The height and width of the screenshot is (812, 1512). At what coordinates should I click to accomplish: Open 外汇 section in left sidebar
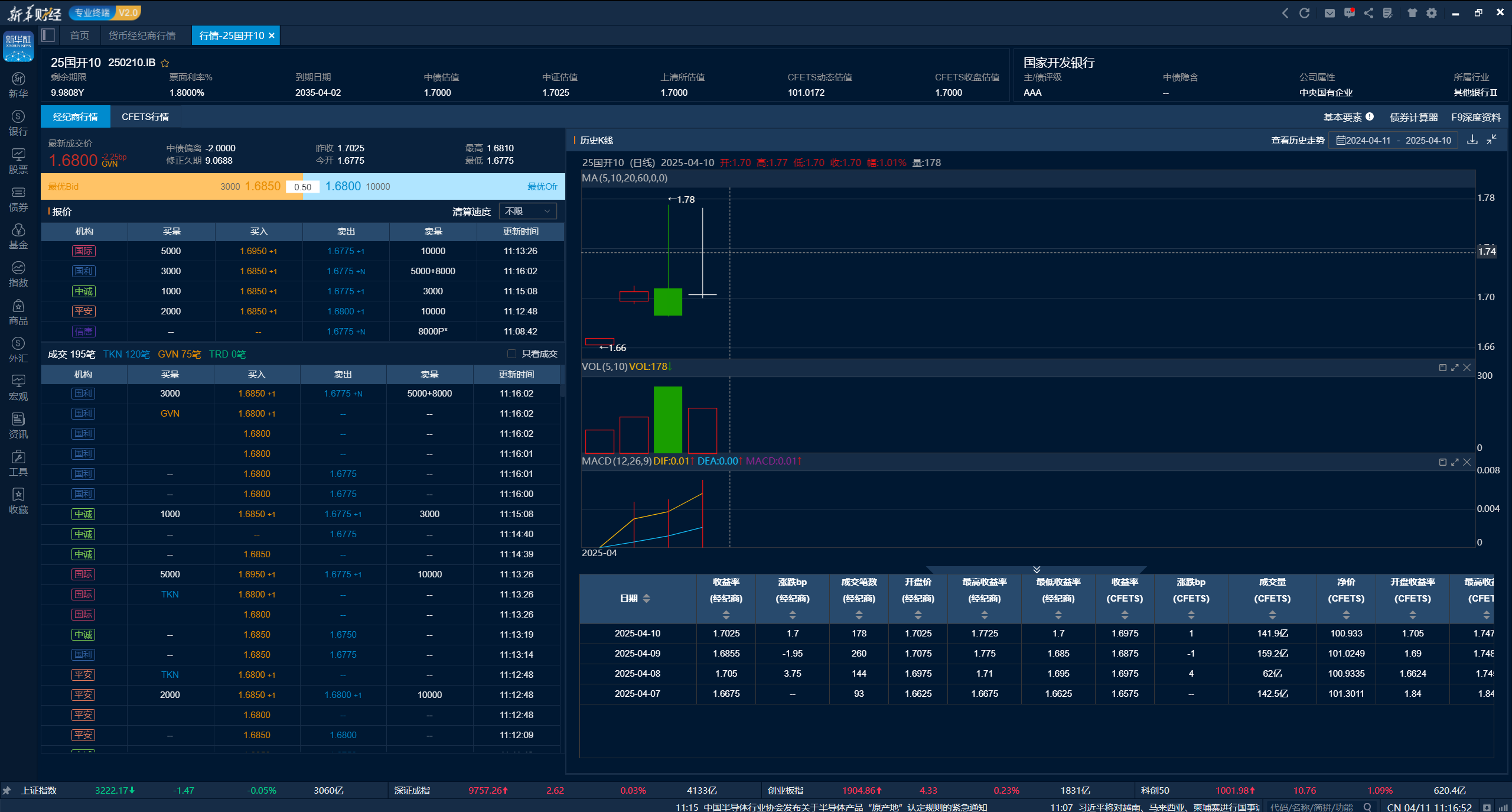[x=18, y=350]
